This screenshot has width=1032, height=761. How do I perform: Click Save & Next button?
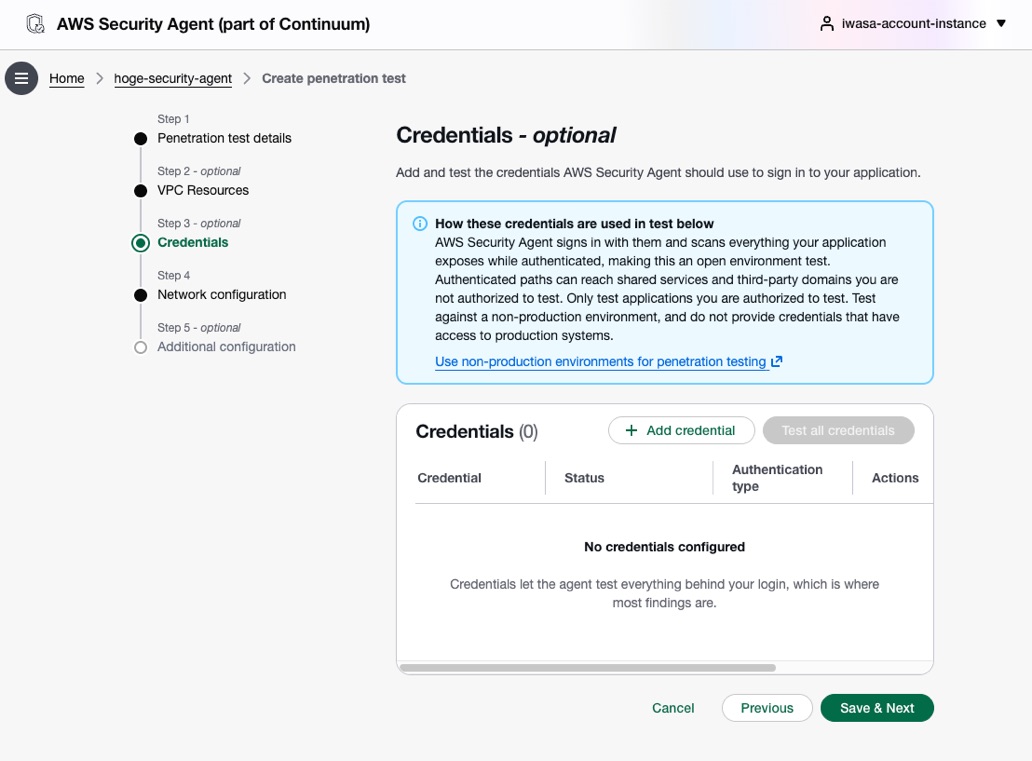coord(877,708)
